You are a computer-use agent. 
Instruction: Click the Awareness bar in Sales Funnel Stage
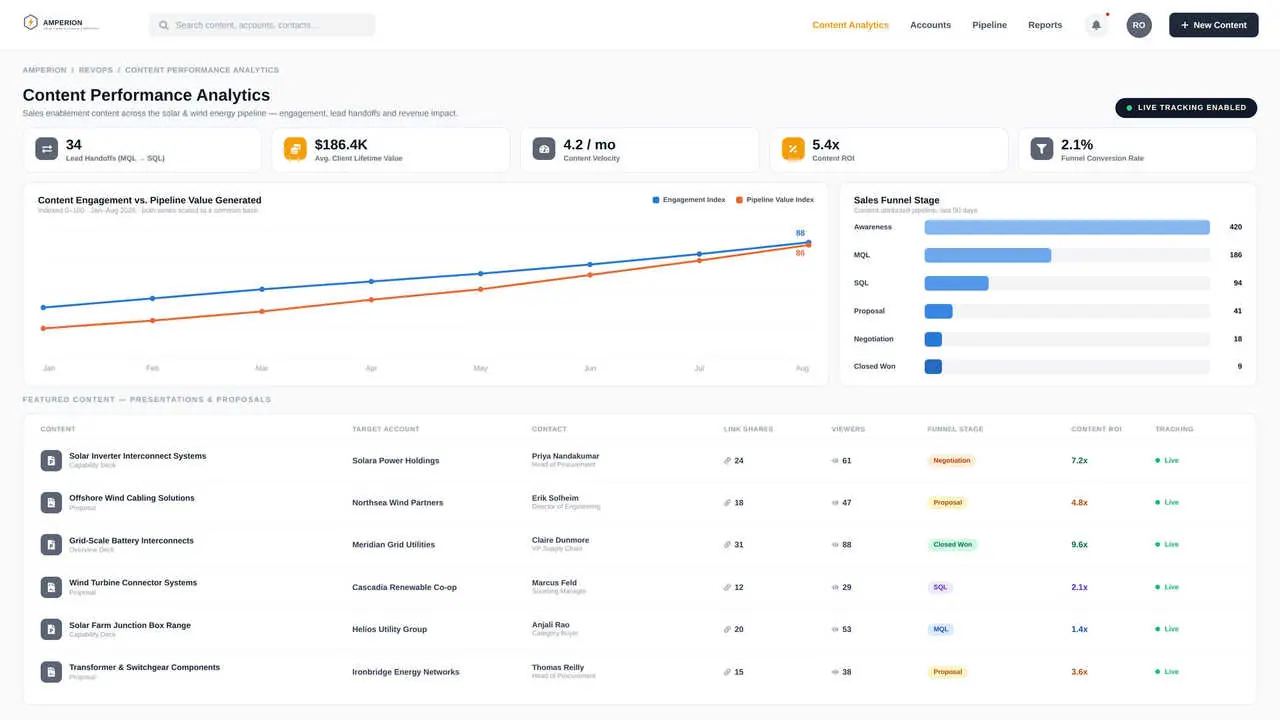pyautogui.click(x=1067, y=227)
